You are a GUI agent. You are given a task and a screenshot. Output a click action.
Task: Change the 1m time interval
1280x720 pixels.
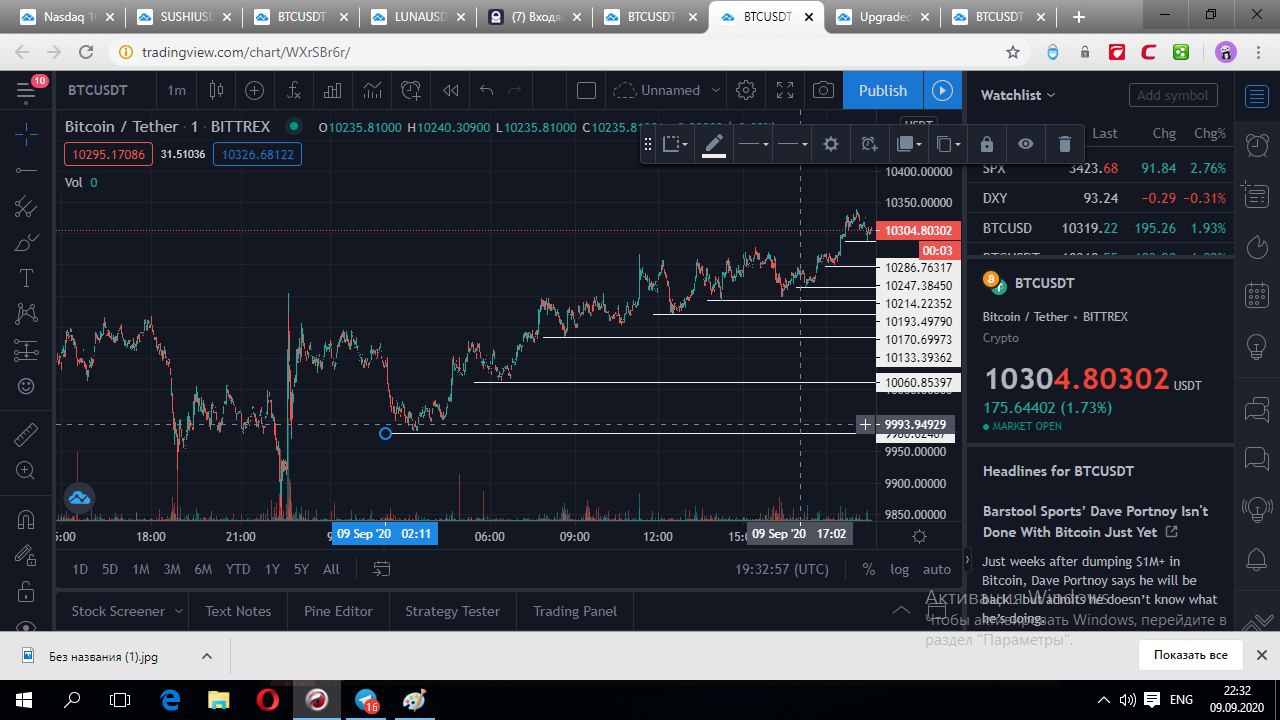[x=176, y=91]
